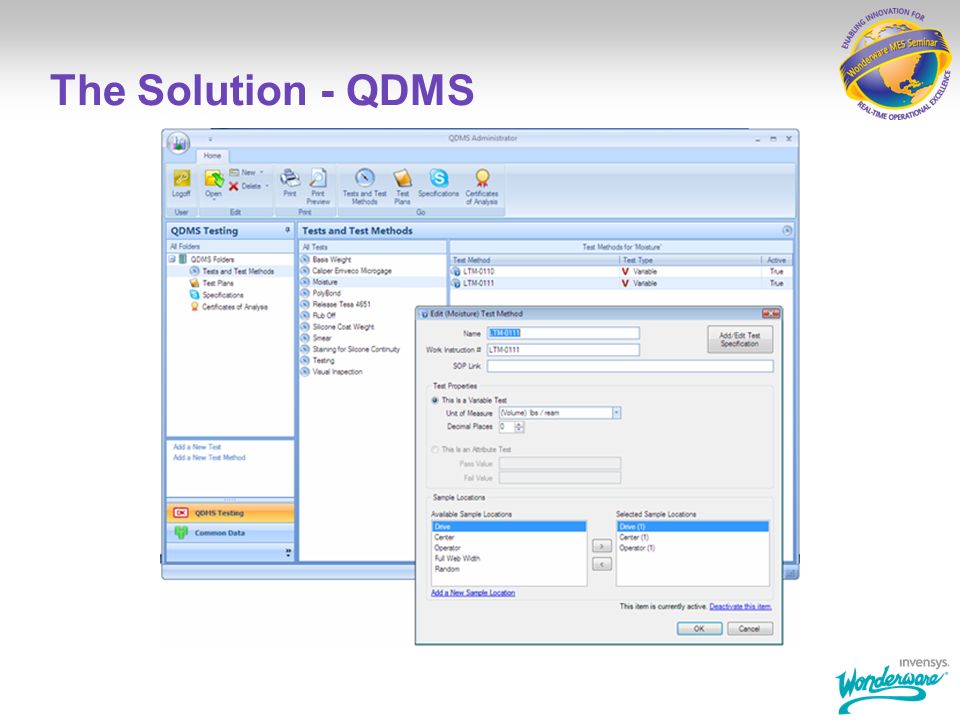Open the Unit of Measure dropdown
This screenshot has width=960, height=720.
coord(617,413)
